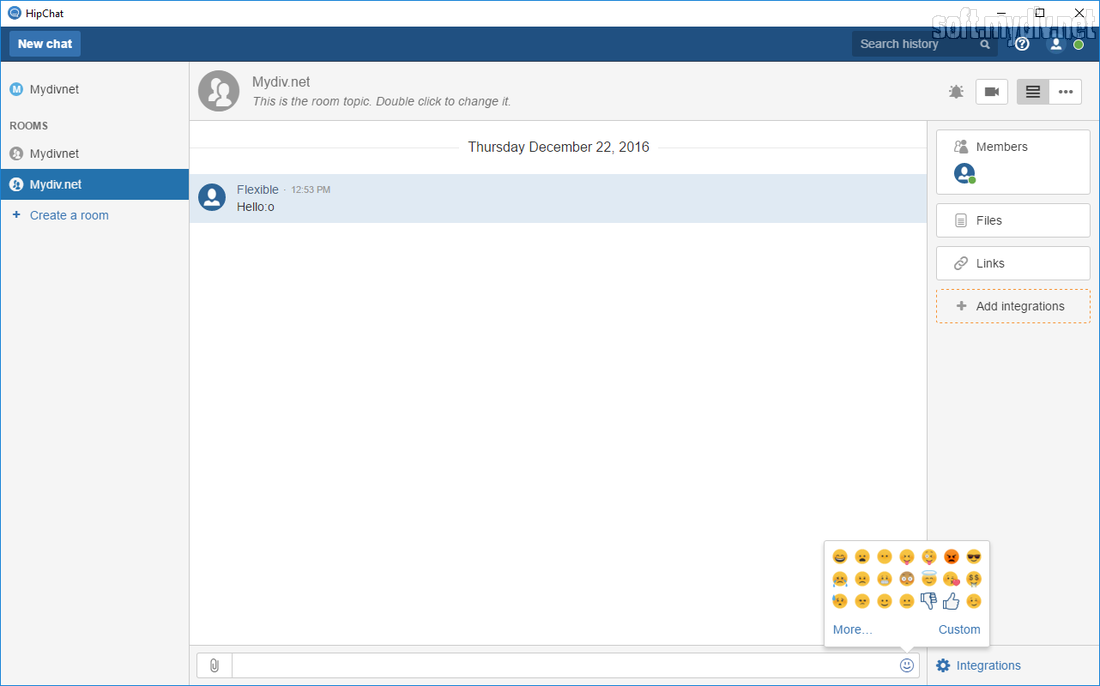Select the sunglasses emoji
The width and height of the screenshot is (1100, 686).
(x=974, y=557)
